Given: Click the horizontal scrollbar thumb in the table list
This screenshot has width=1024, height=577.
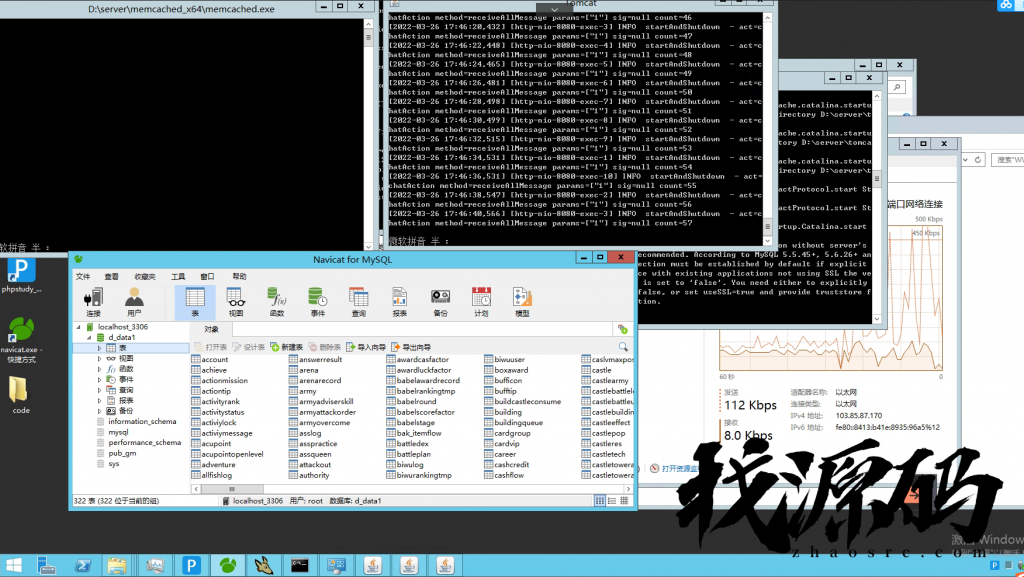Looking at the screenshot, I should point(231,488).
